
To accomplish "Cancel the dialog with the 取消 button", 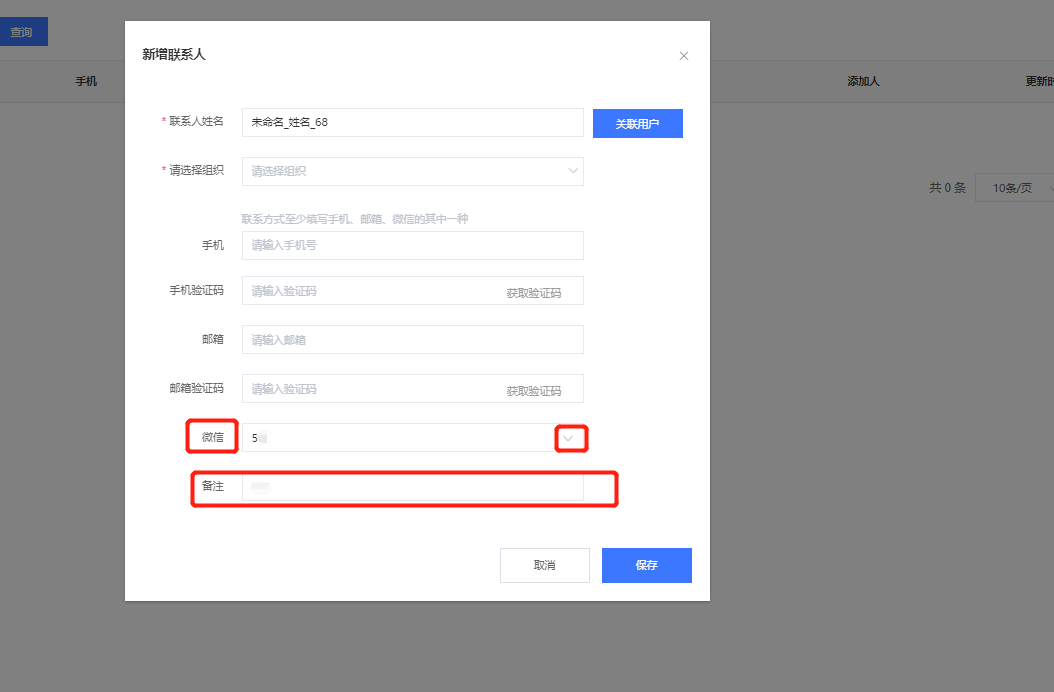I will (x=544, y=565).
